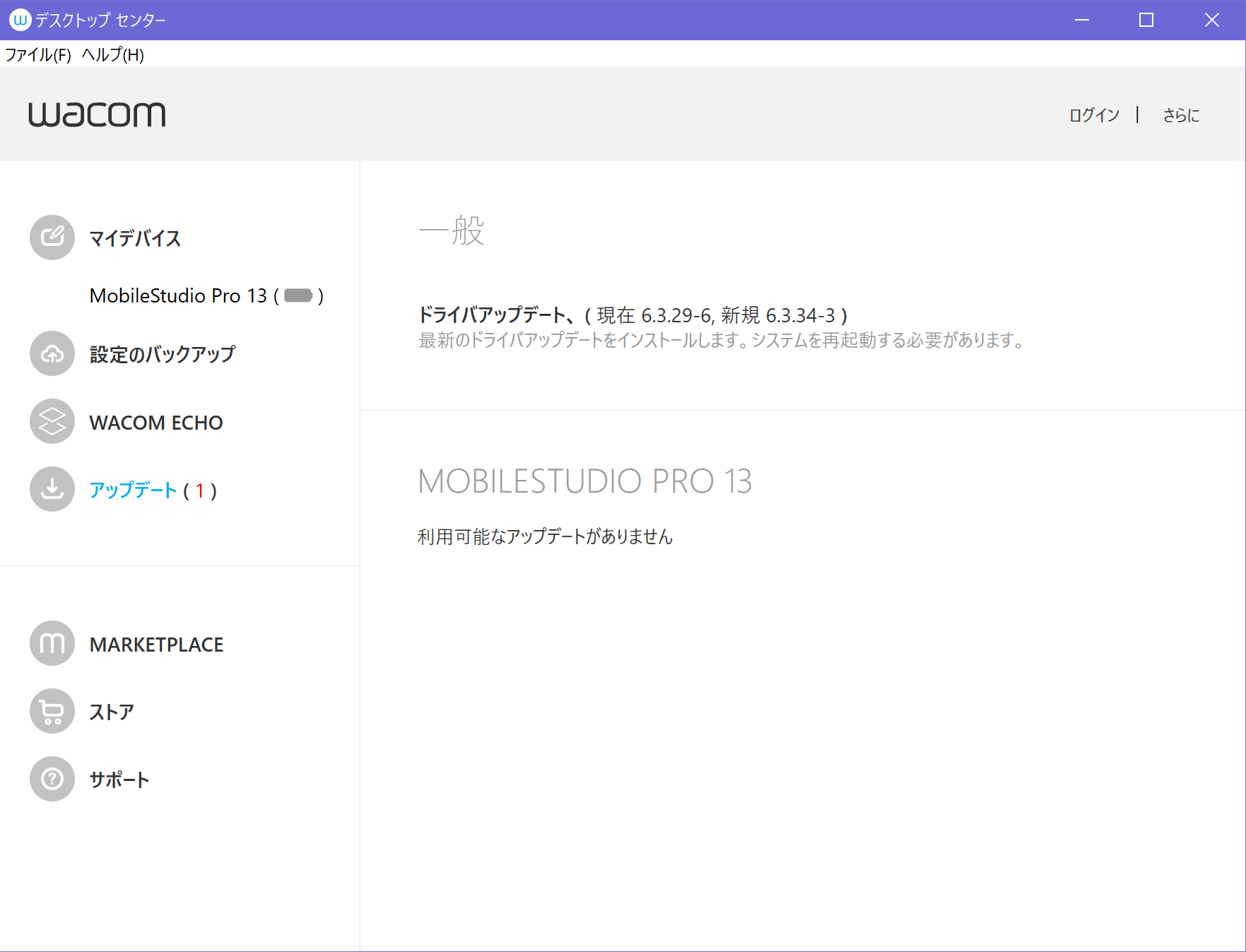Screen dimensions: 1246x952
Task: Click the アップデート download icon
Action: click(x=52, y=489)
